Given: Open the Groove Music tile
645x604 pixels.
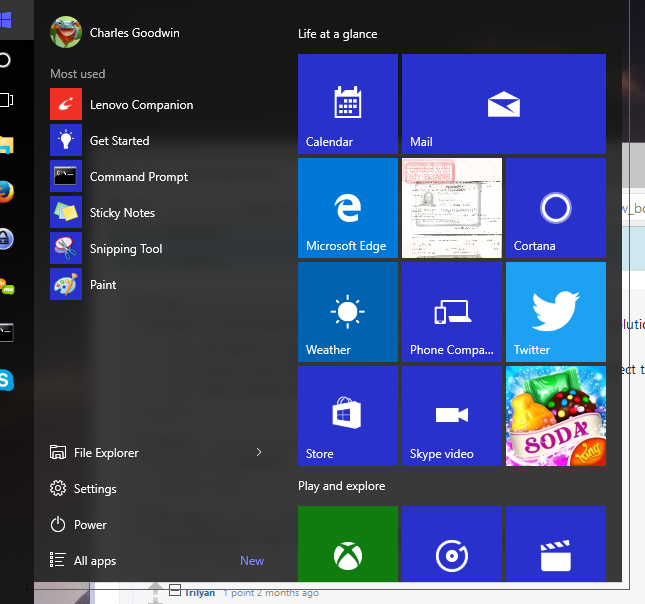Looking at the screenshot, I should coord(452,544).
